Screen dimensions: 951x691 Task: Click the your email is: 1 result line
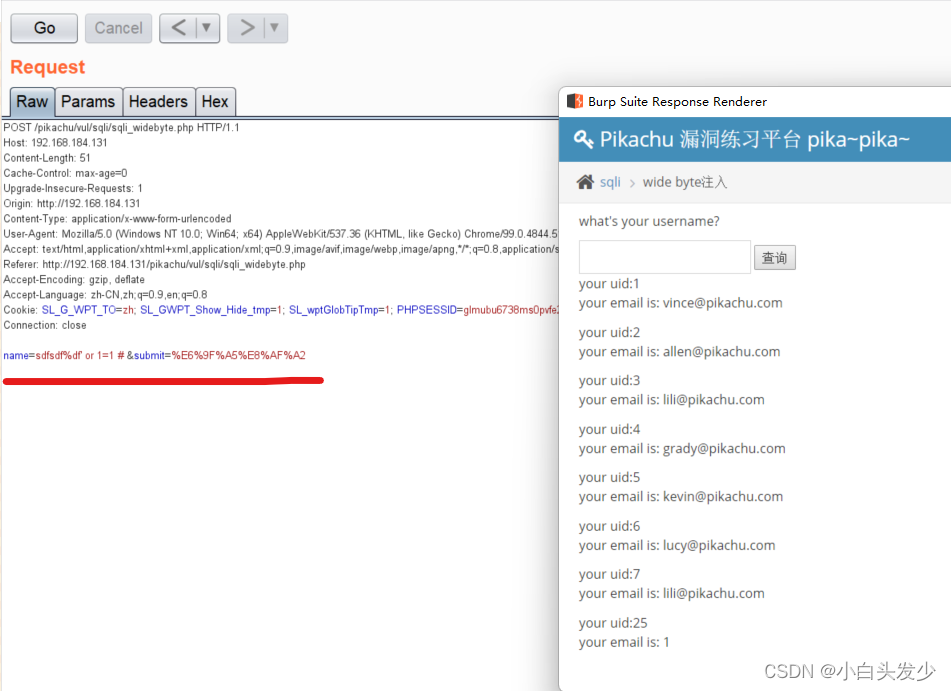click(x=624, y=642)
